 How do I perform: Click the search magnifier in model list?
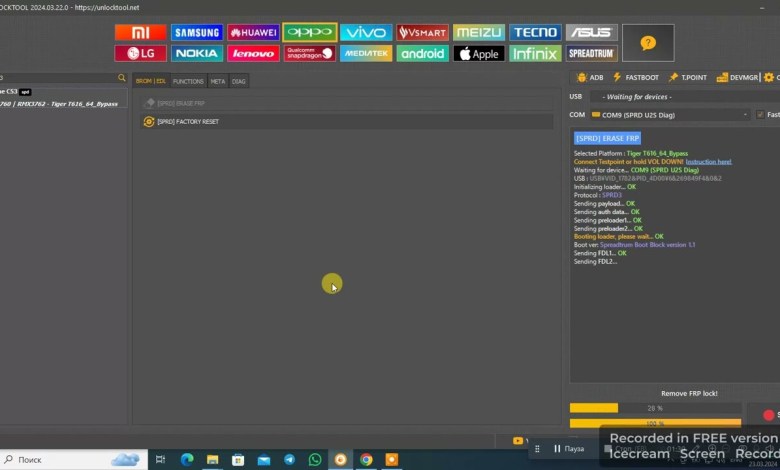(122, 78)
